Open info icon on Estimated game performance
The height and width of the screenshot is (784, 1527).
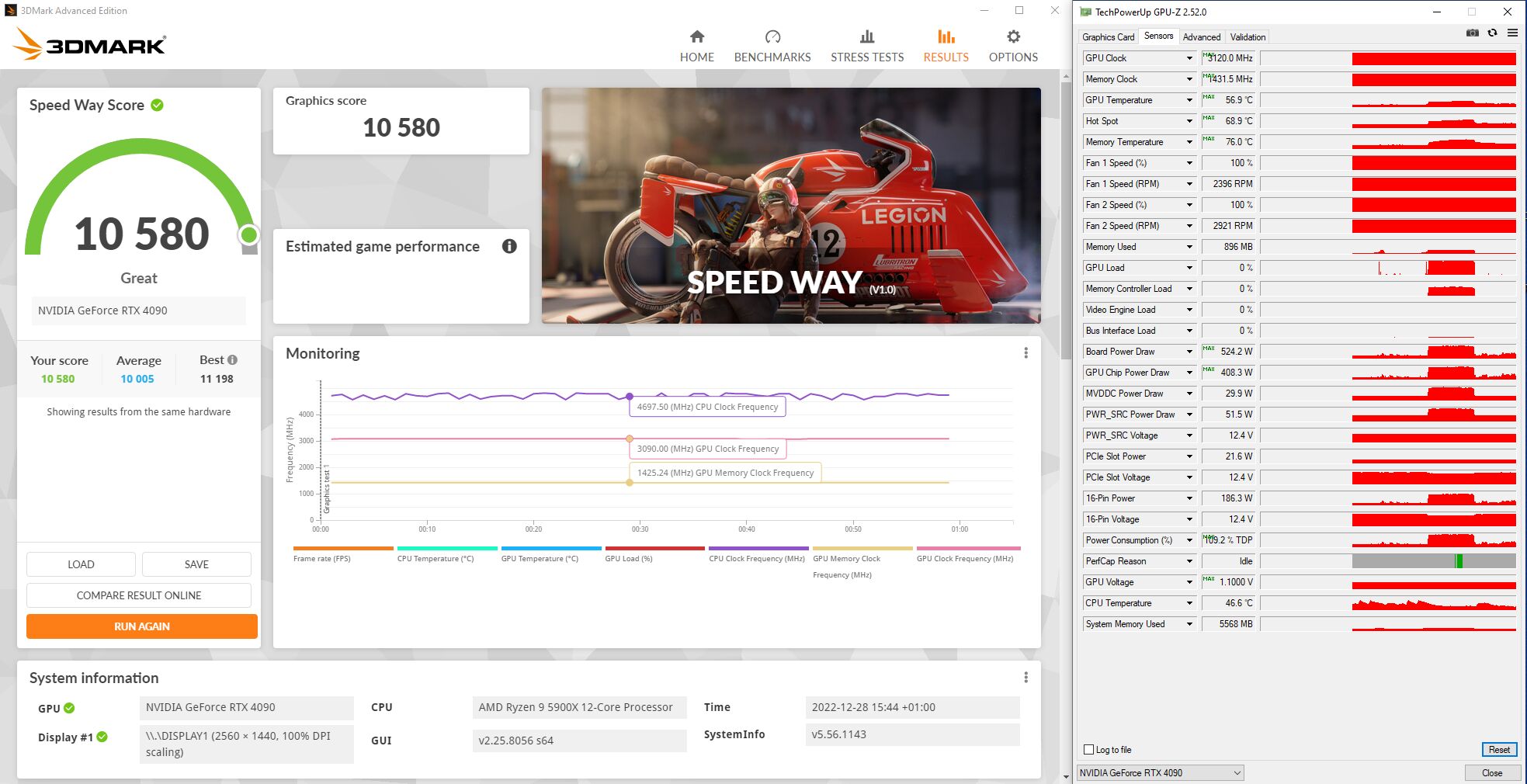[509, 246]
